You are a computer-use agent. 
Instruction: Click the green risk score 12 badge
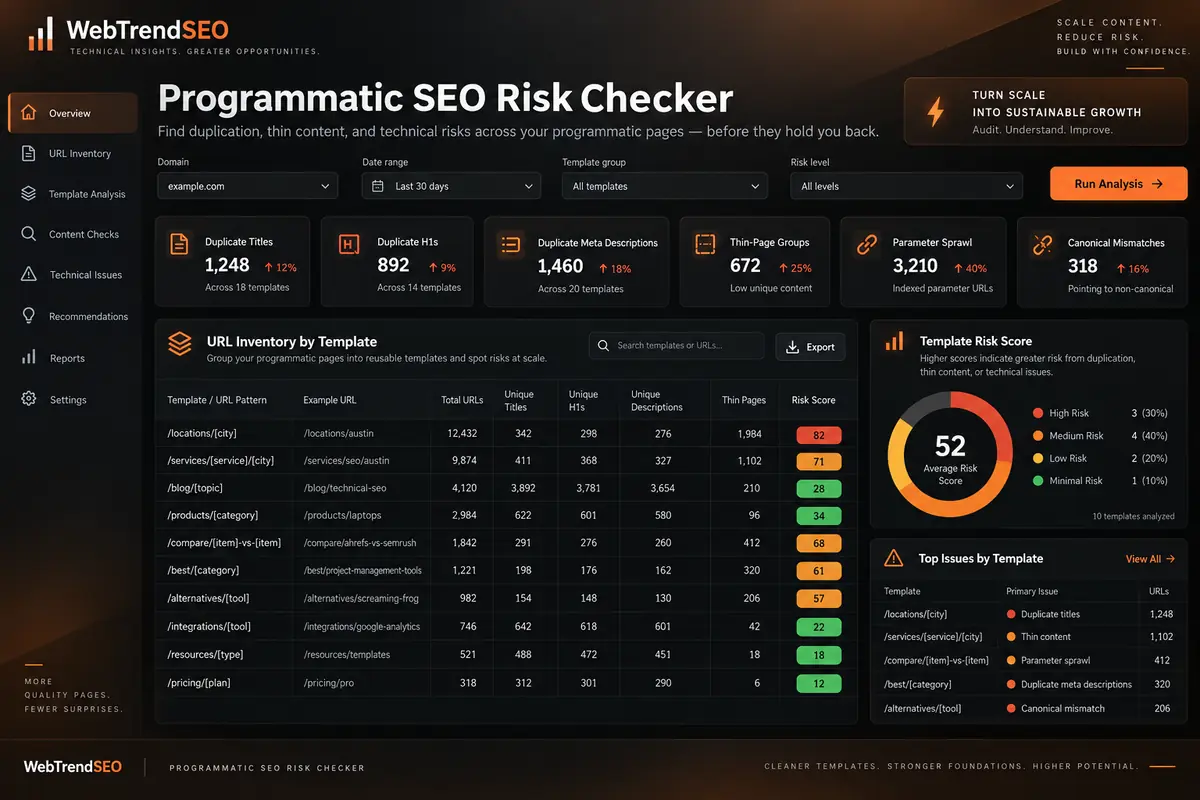coord(819,684)
